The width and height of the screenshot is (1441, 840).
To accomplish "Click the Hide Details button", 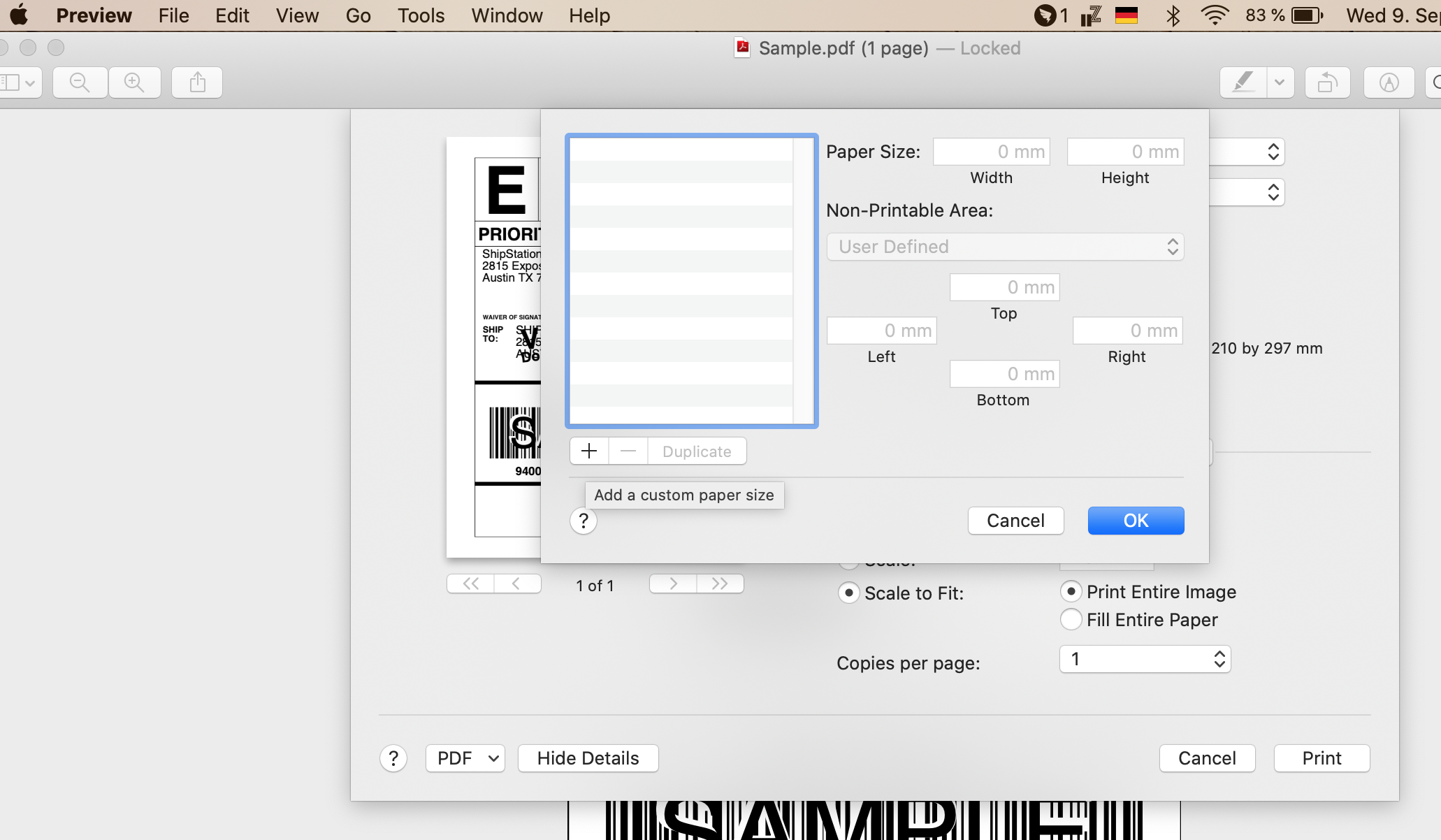I will [x=588, y=758].
